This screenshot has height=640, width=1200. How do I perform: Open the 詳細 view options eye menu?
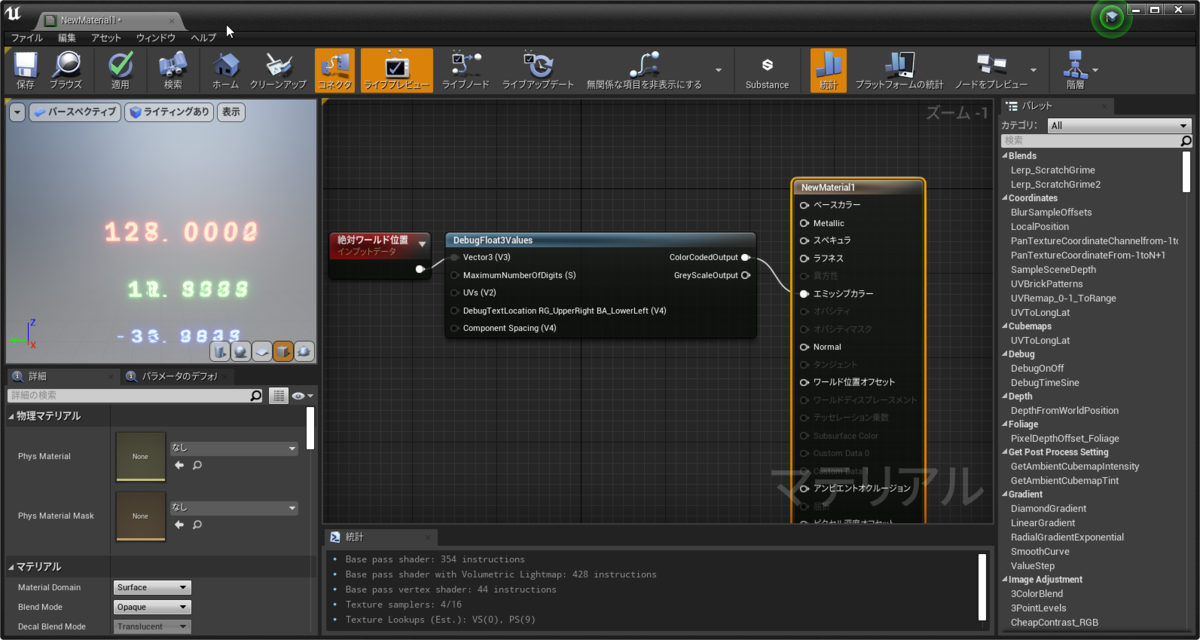tap(302, 396)
